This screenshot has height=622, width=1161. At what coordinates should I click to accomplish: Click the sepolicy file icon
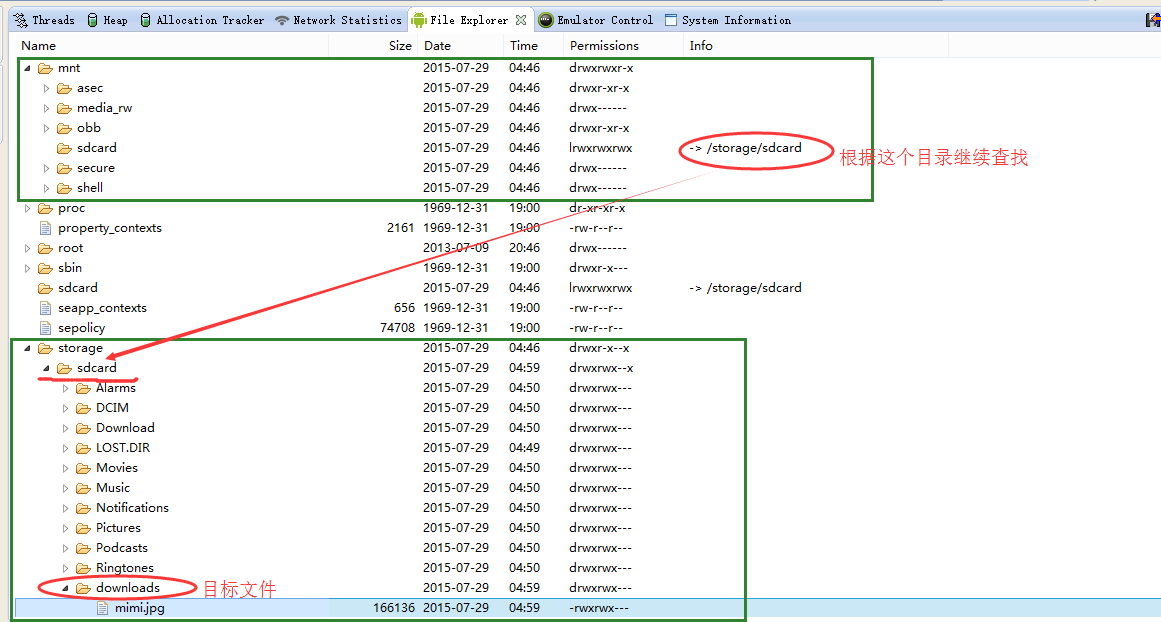44,328
